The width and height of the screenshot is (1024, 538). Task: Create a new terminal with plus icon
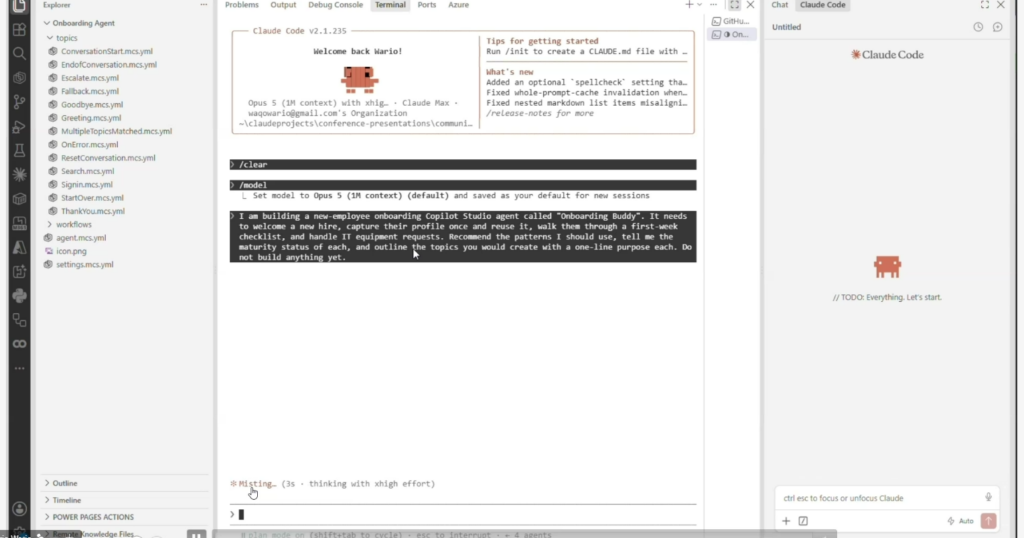coord(688,5)
